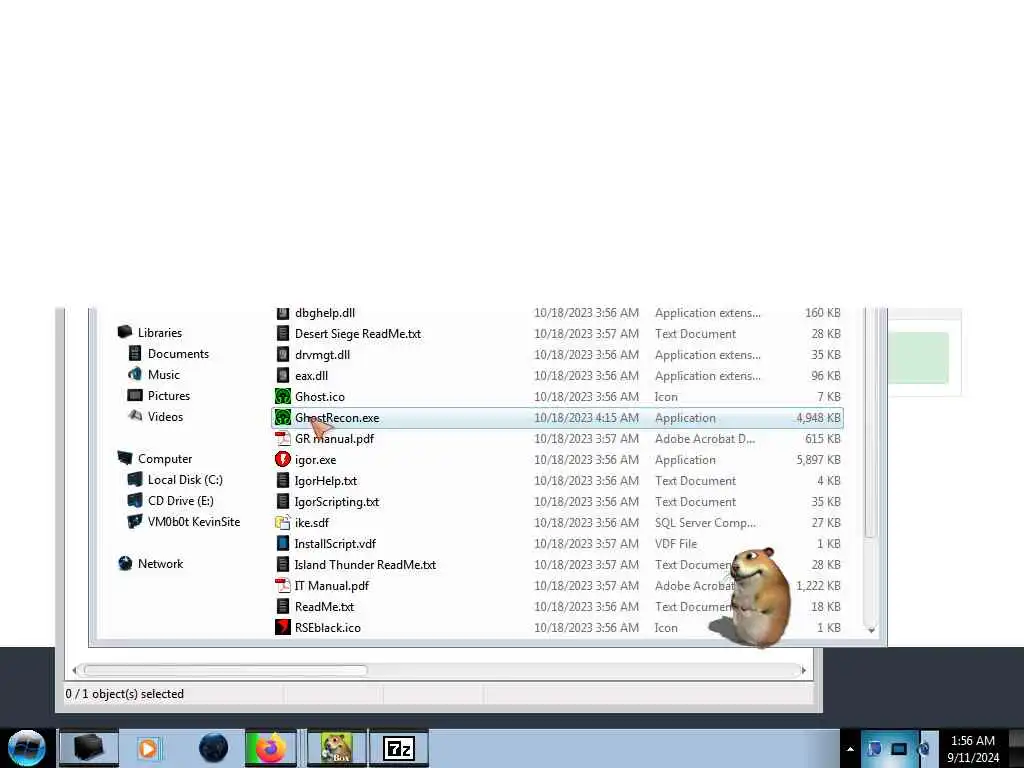
Task: Click the horizontal scrollbar right arrow
Action: click(x=803, y=670)
